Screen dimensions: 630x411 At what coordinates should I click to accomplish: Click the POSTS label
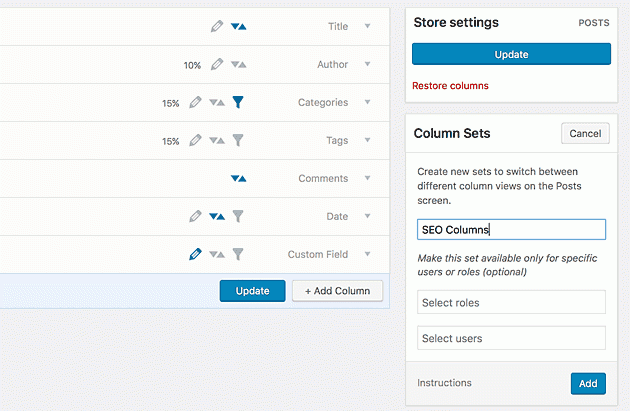coord(594,23)
